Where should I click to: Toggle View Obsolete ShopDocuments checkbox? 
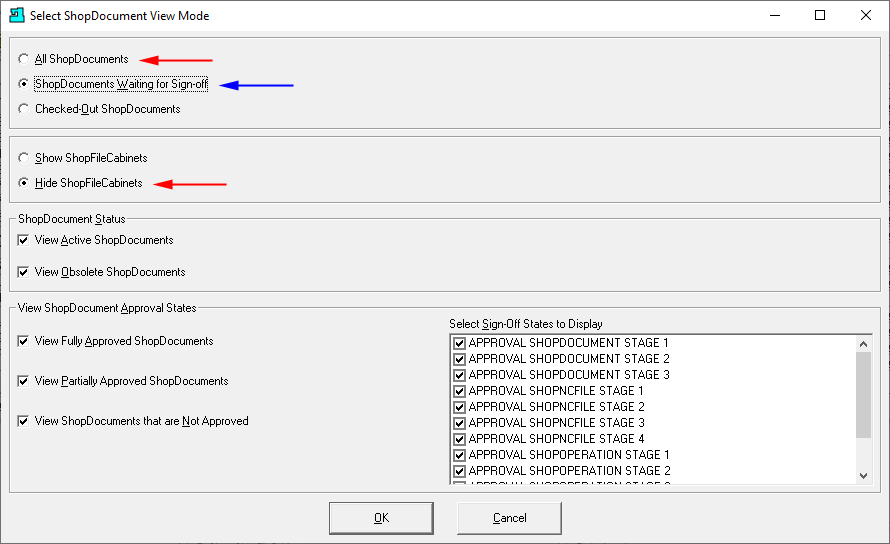(x=23, y=272)
